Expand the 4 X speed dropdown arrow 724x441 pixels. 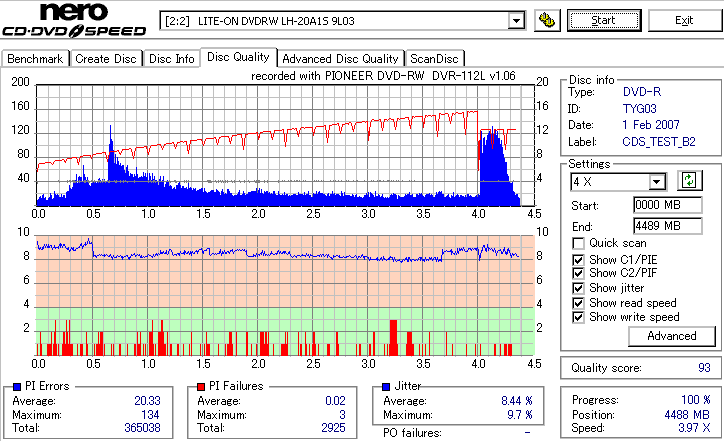tap(656, 182)
